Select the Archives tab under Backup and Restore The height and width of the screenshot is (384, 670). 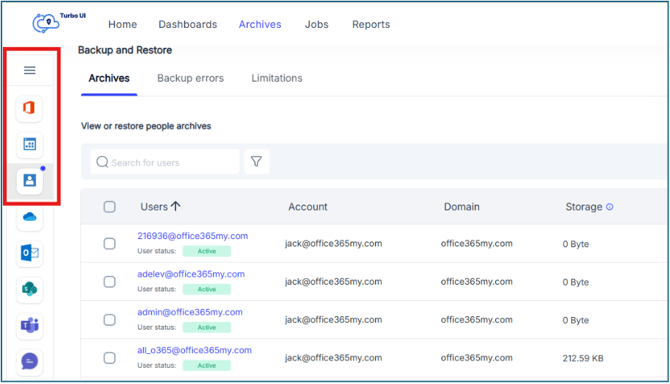point(109,78)
